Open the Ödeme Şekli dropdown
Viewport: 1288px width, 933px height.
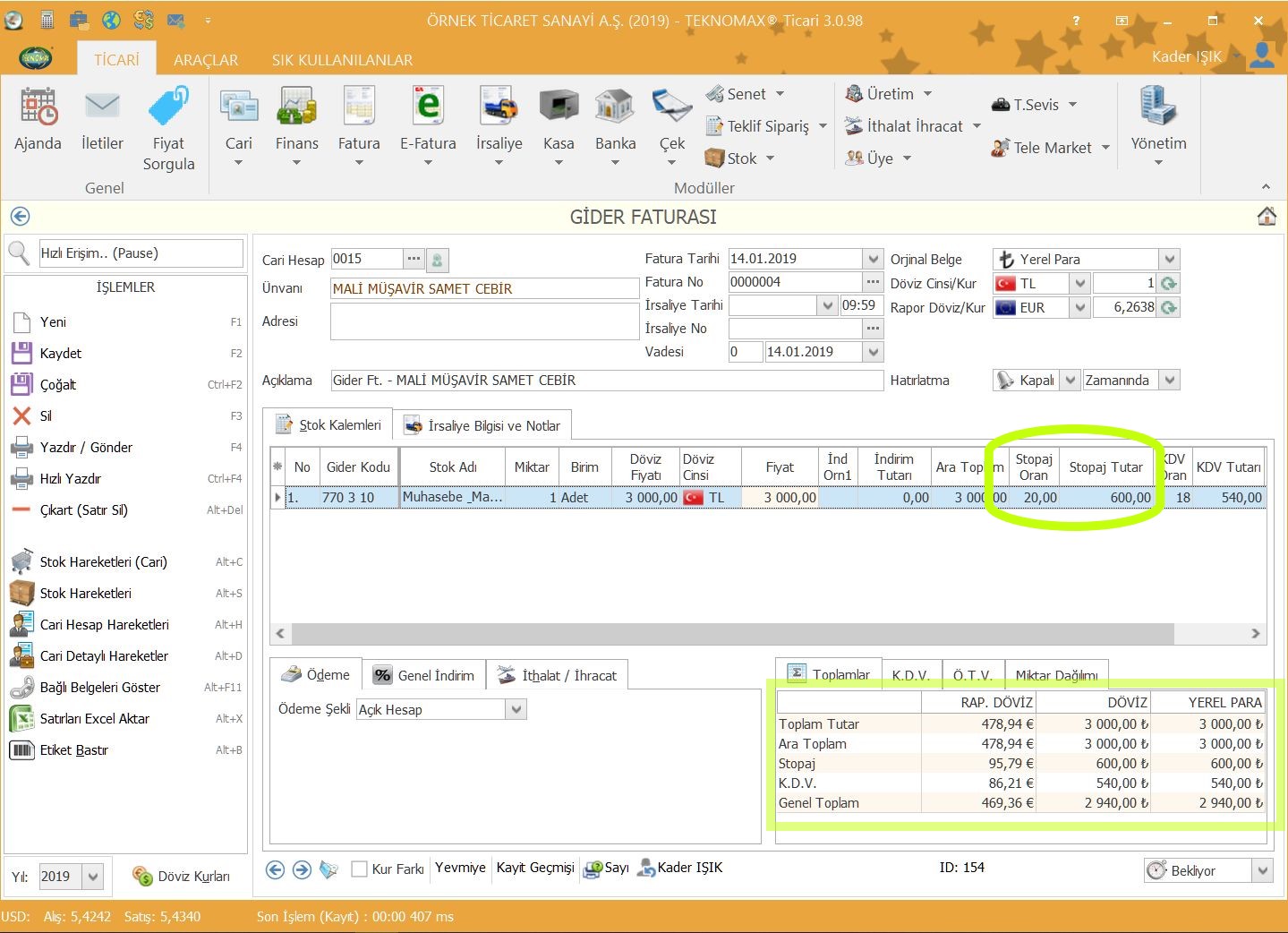click(x=516, y=710)
